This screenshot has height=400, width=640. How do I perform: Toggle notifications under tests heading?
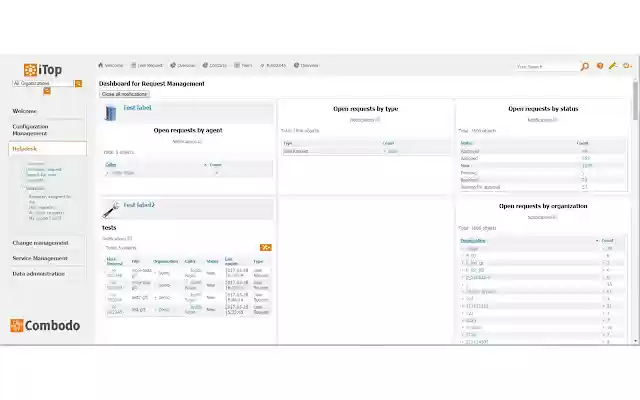pyautogui.click(x=117, y=238)
